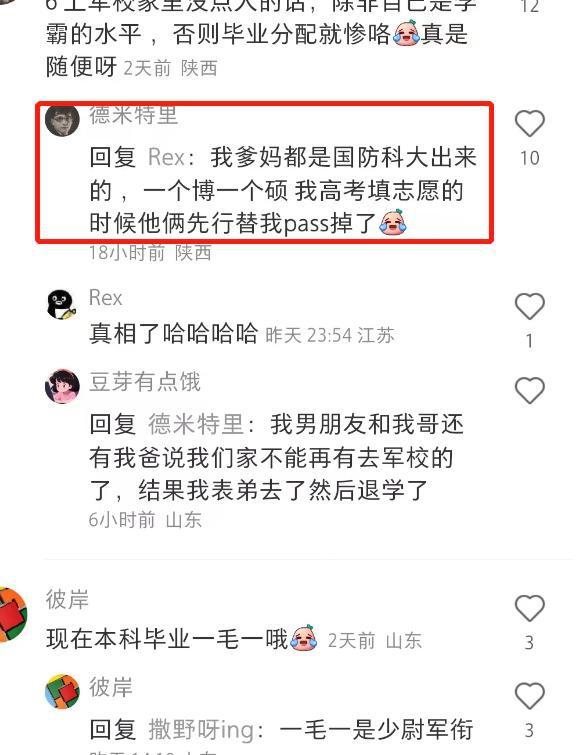
Task: Tap mentioned user Rex in 德米特里's reply
Action: (167, 157)
